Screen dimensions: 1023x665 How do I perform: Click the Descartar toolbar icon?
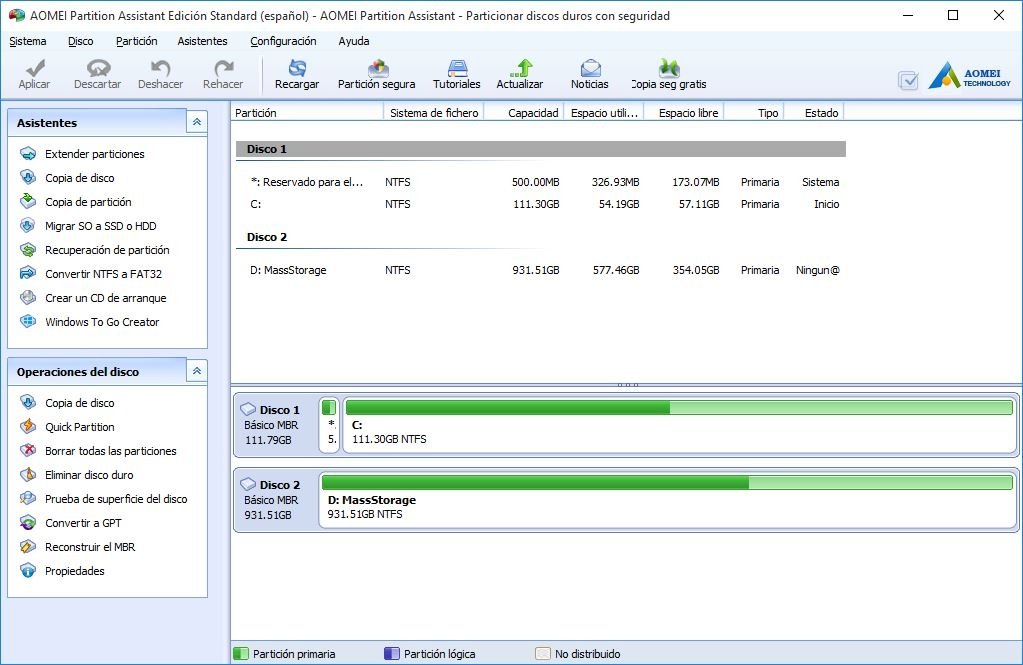click(x=98, y=68)
